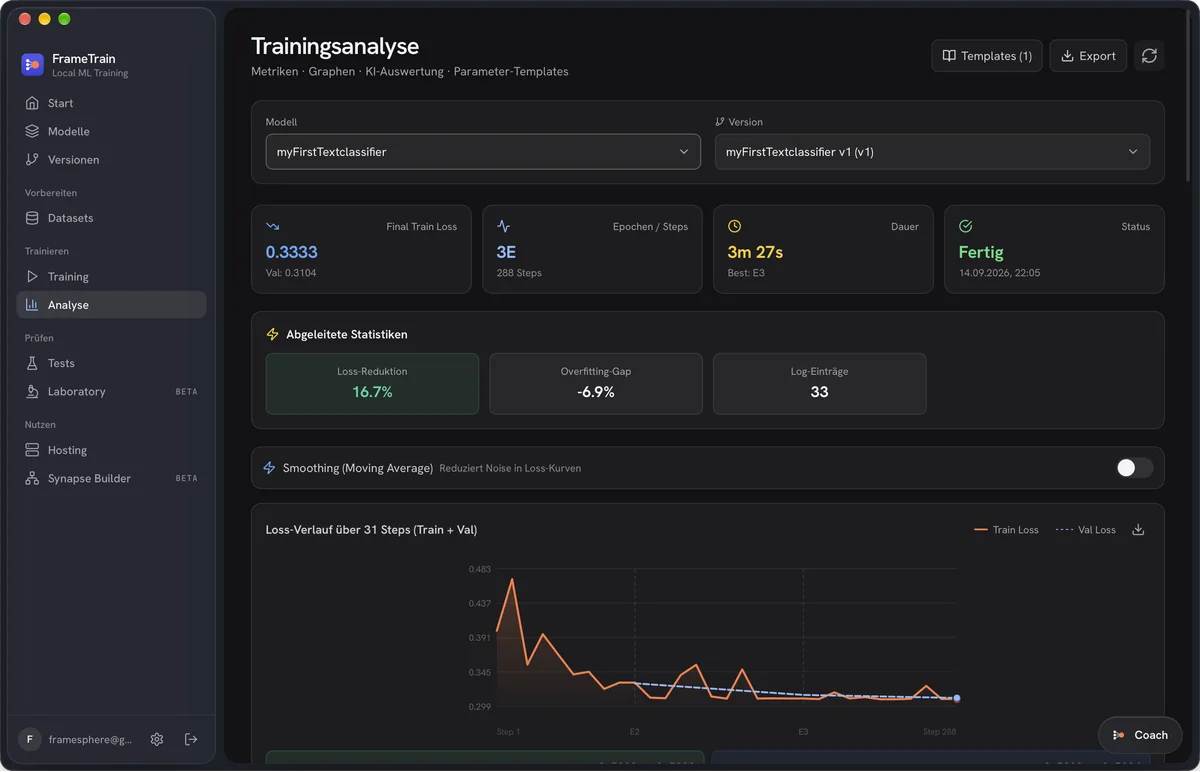
Task: Go to Hosting in the sidebar
Action: point(112,450)
